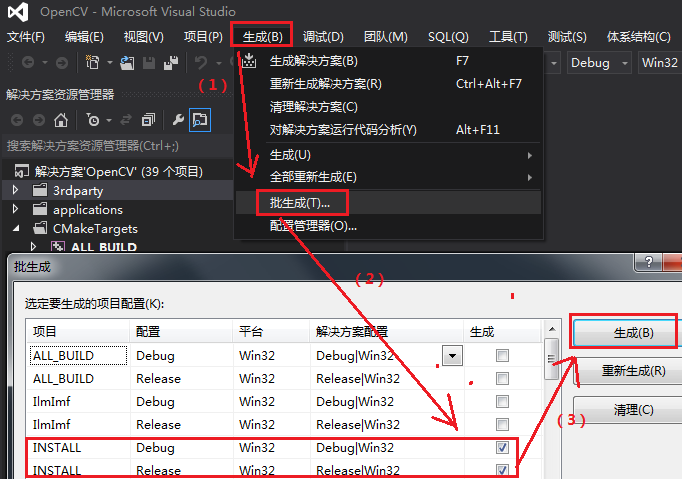This screenshot has width=682, height=479.
Task: Click the Solution Explorer refresh icon
Action: pos(126,120)
